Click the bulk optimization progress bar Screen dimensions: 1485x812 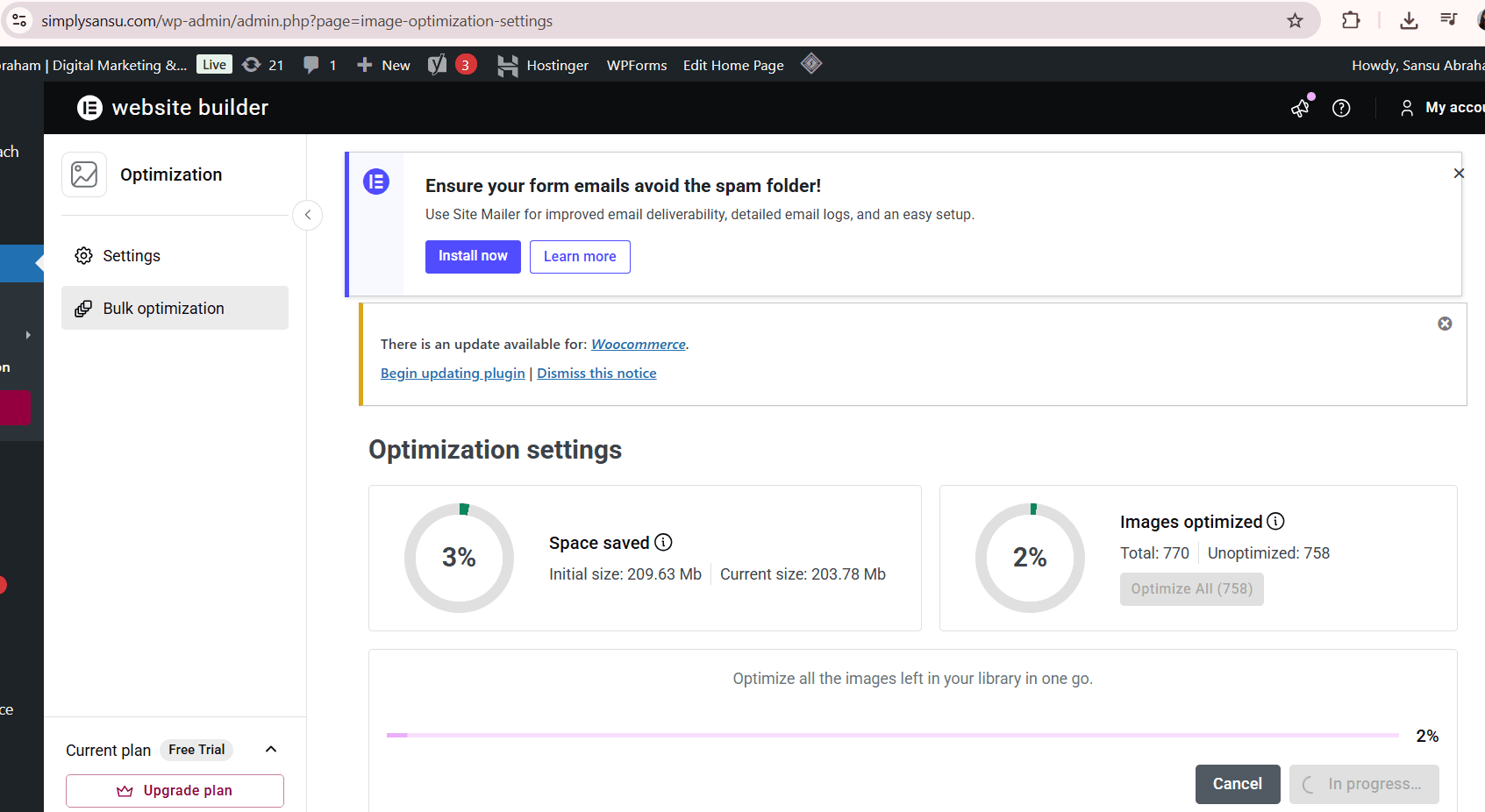pos(892,736)
